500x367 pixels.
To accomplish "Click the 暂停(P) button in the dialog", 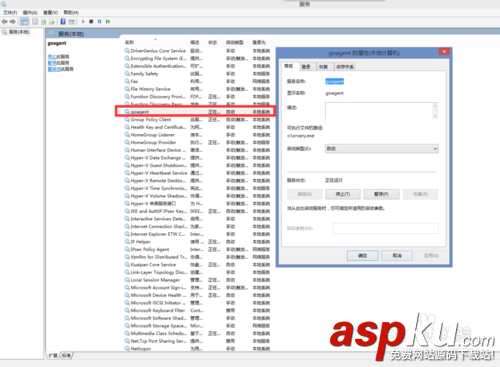I will [381, 194].
